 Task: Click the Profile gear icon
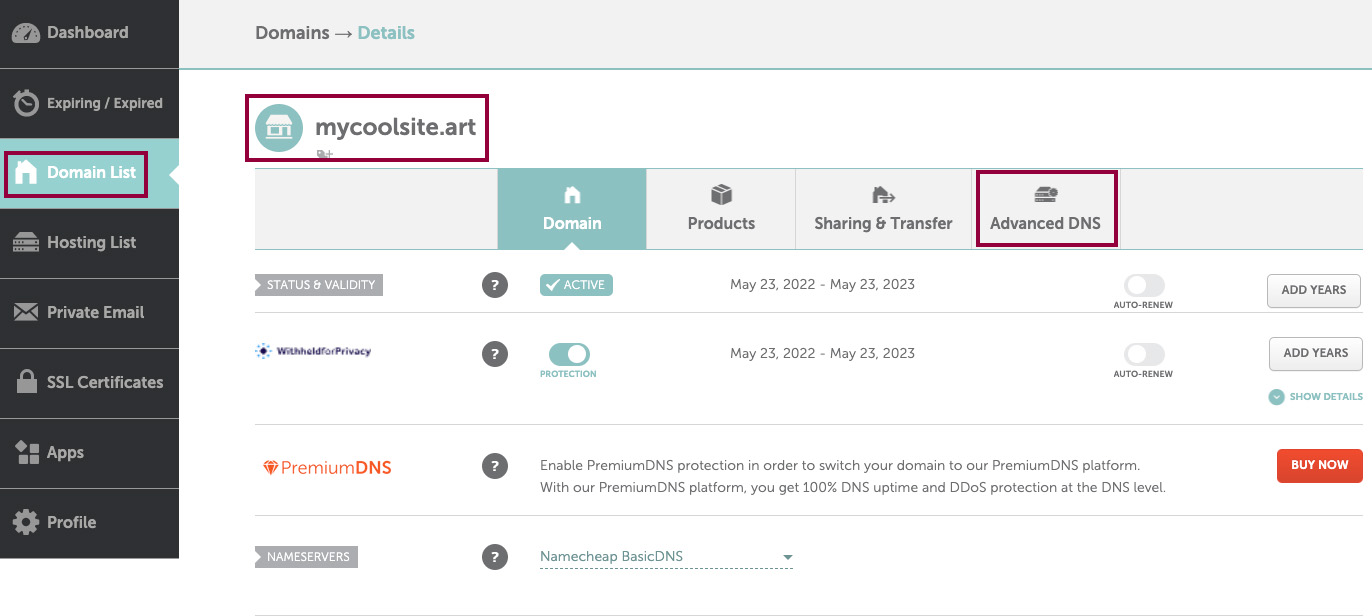click(x=25, y=522)
